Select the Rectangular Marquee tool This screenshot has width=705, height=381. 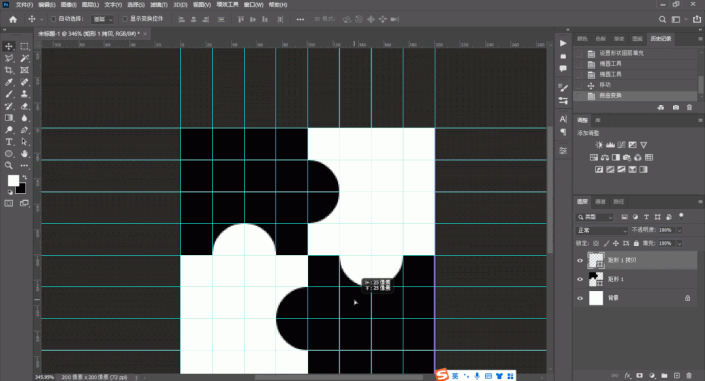(24, 46)
